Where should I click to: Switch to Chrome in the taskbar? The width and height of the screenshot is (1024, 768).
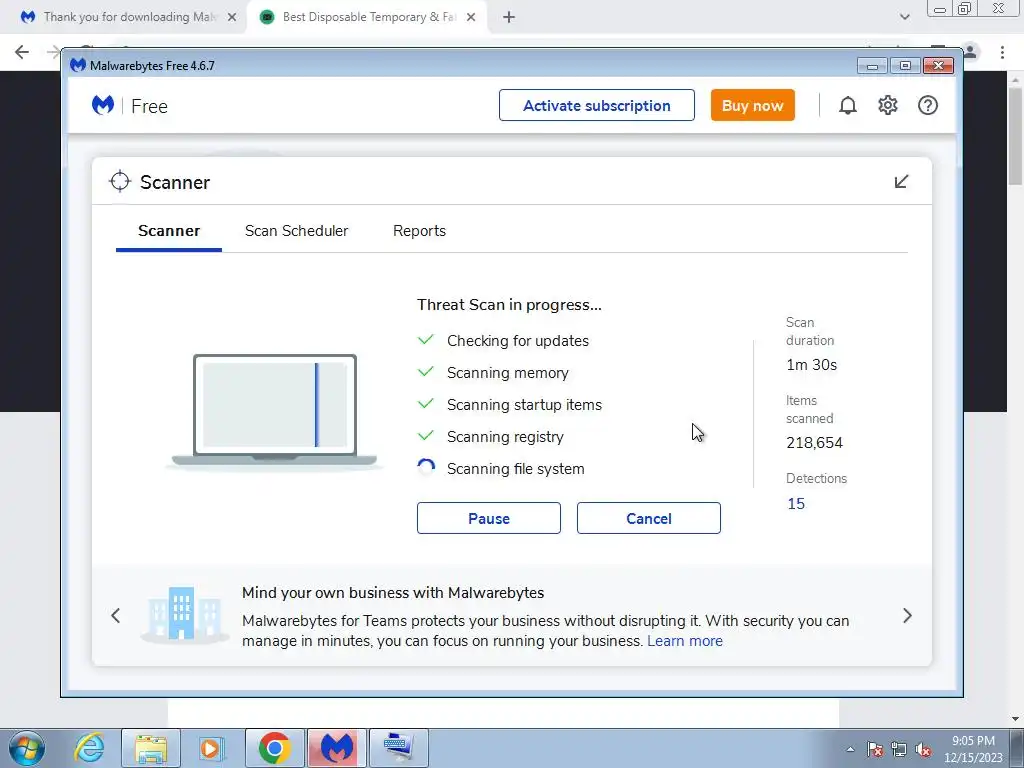tap(274, 748)
